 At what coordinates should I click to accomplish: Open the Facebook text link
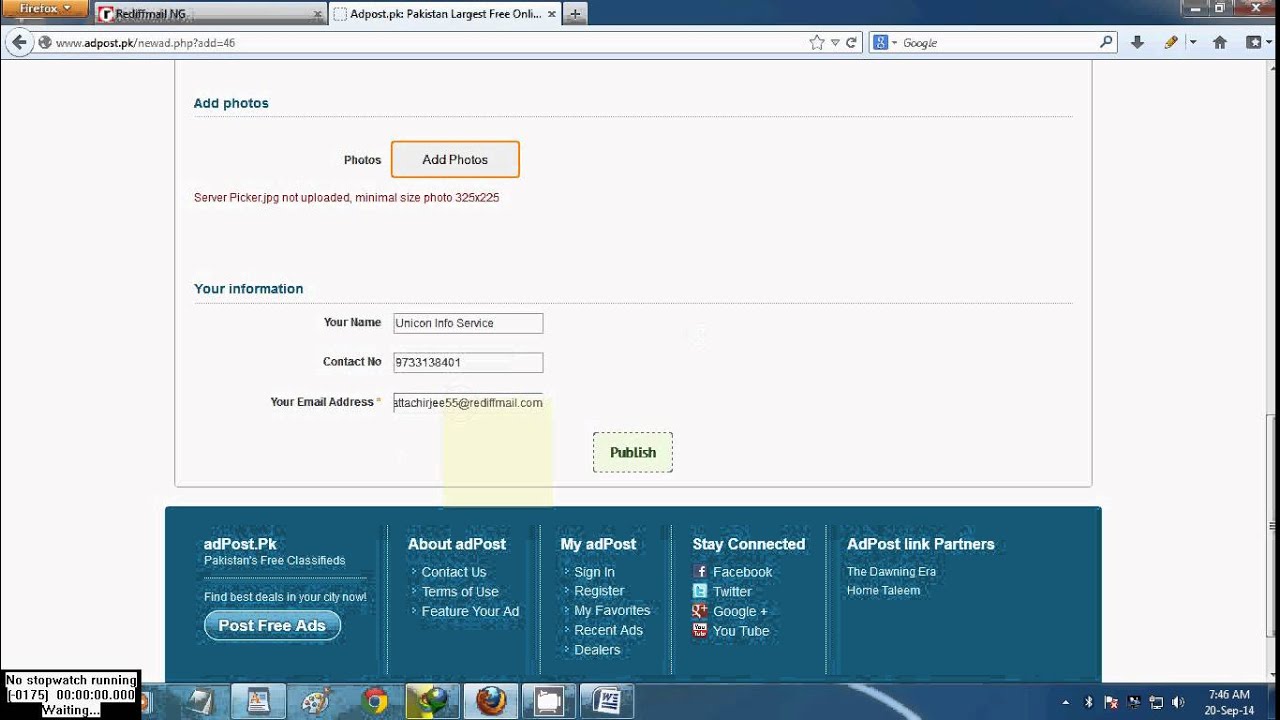pos(742,572)
